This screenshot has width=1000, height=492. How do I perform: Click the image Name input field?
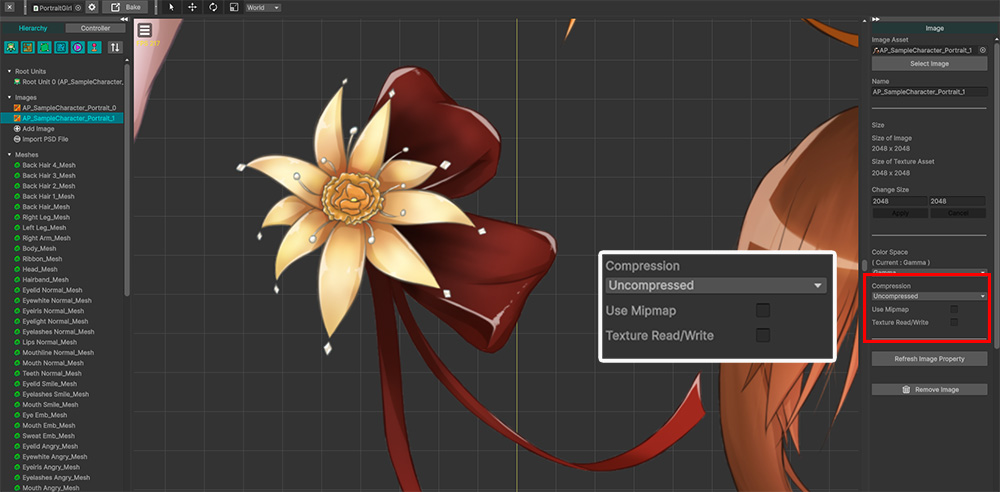[929, 92]
